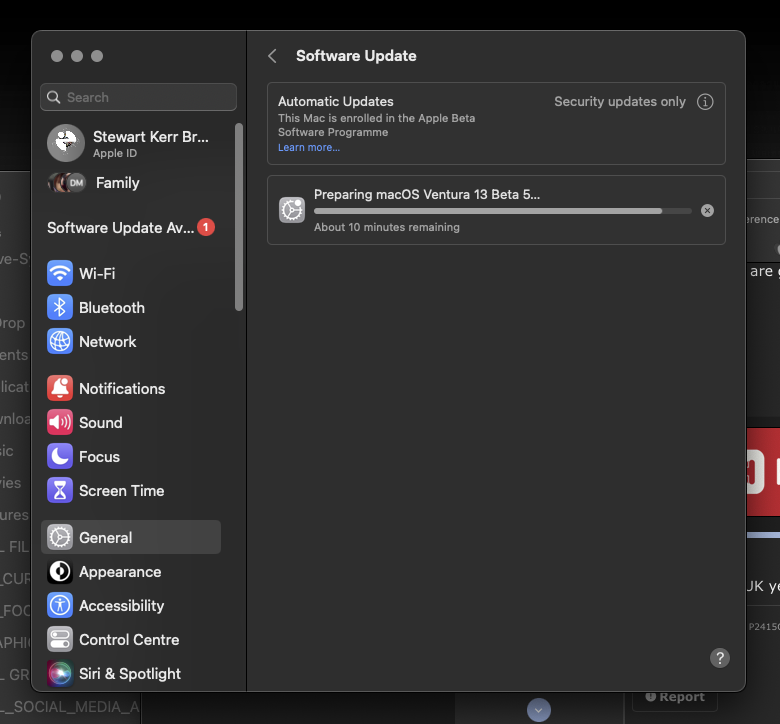Open Accessibility icon in sidebar

coord(60,605)
